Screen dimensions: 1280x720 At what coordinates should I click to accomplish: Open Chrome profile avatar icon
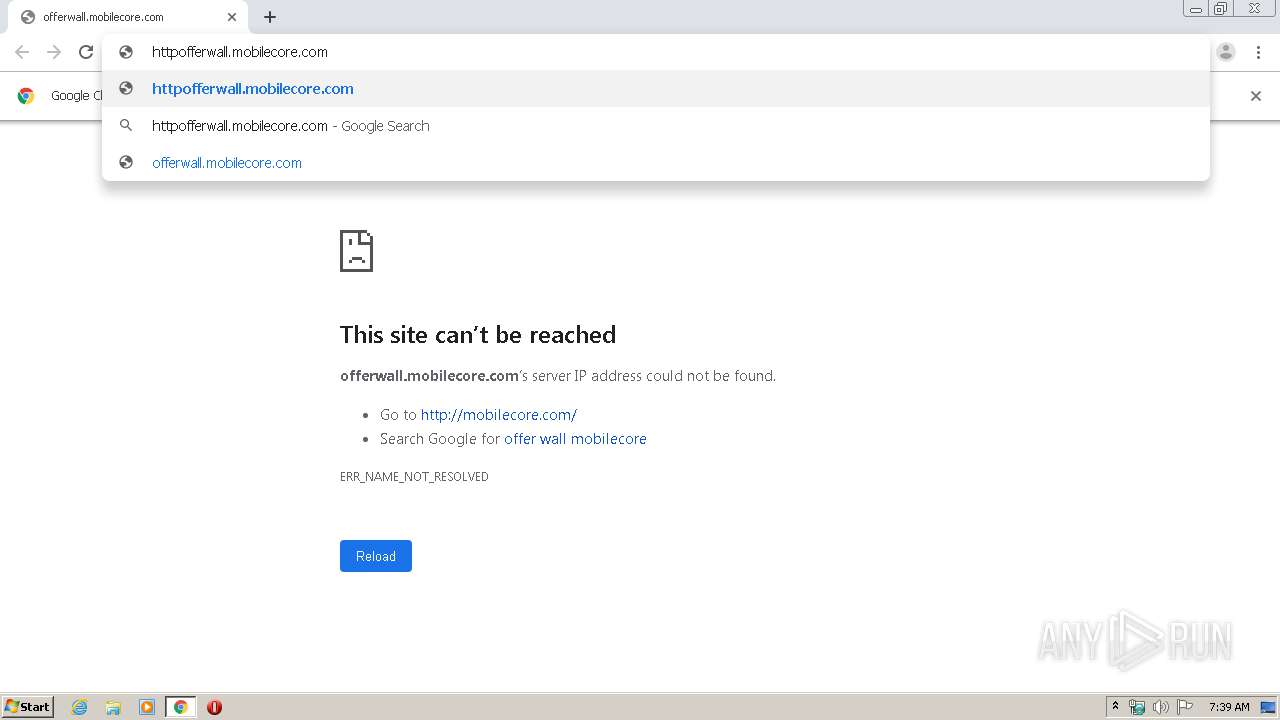tap(1226, 52)
